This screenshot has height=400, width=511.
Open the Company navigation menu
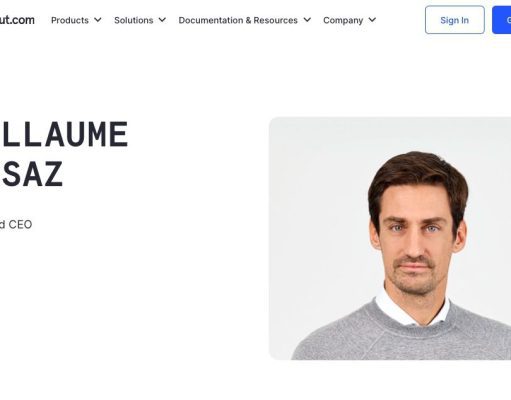click(350, 20)
